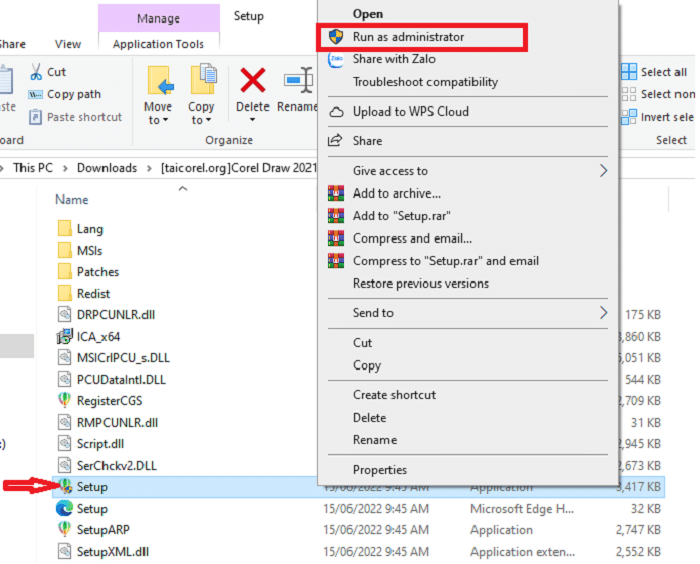
Task: Click WinRAR icon beside Add to archive
Action: coord(336,193)
